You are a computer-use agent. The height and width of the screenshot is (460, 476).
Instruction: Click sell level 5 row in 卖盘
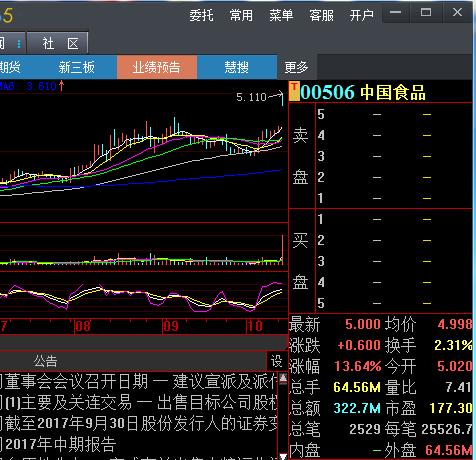point(394,114)
